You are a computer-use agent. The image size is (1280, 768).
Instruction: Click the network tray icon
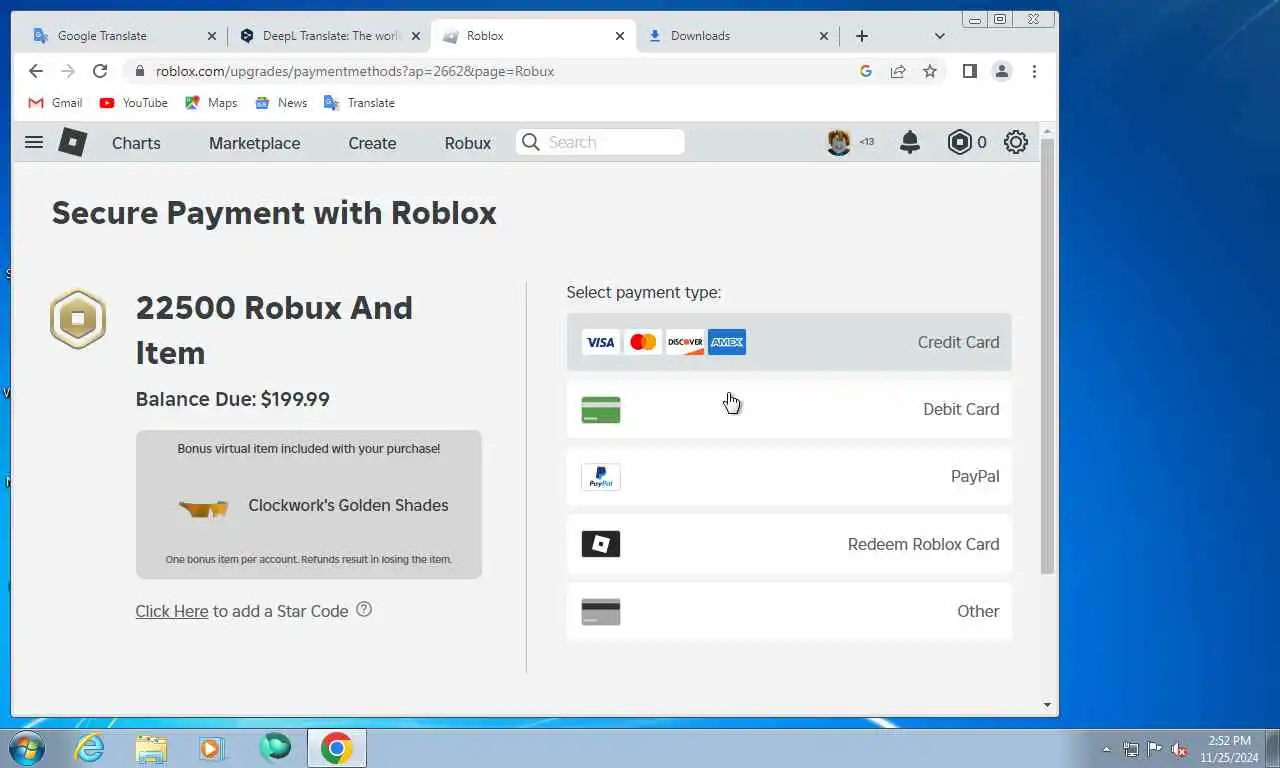click(x=1131, y=749)
